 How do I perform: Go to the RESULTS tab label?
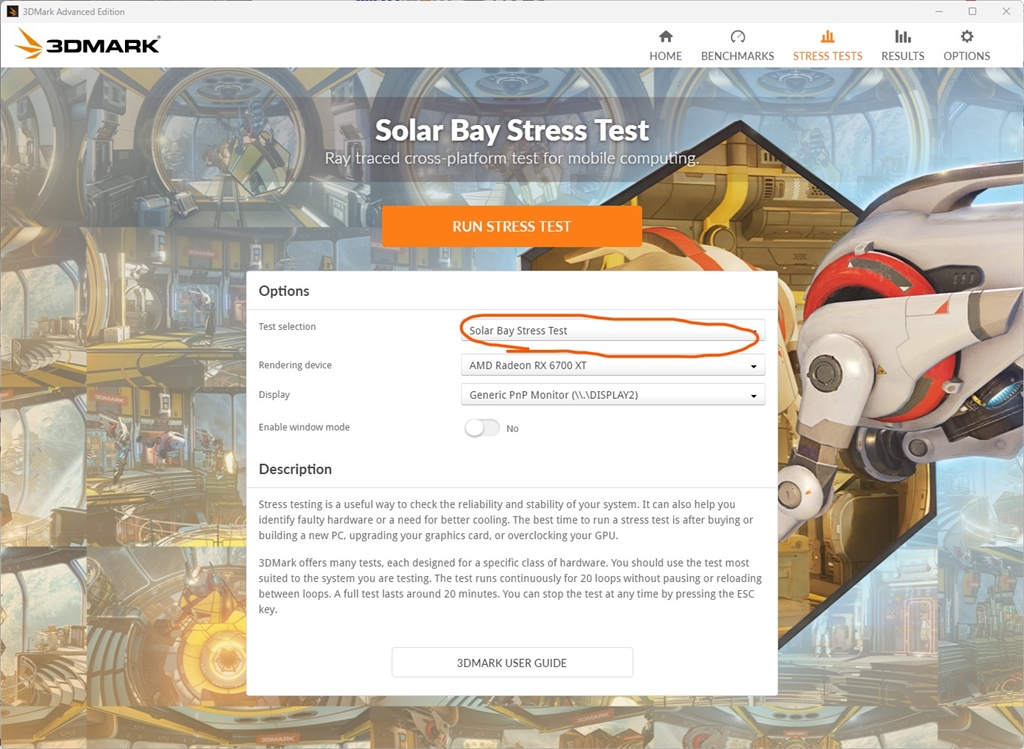click(x=902, y=56)
